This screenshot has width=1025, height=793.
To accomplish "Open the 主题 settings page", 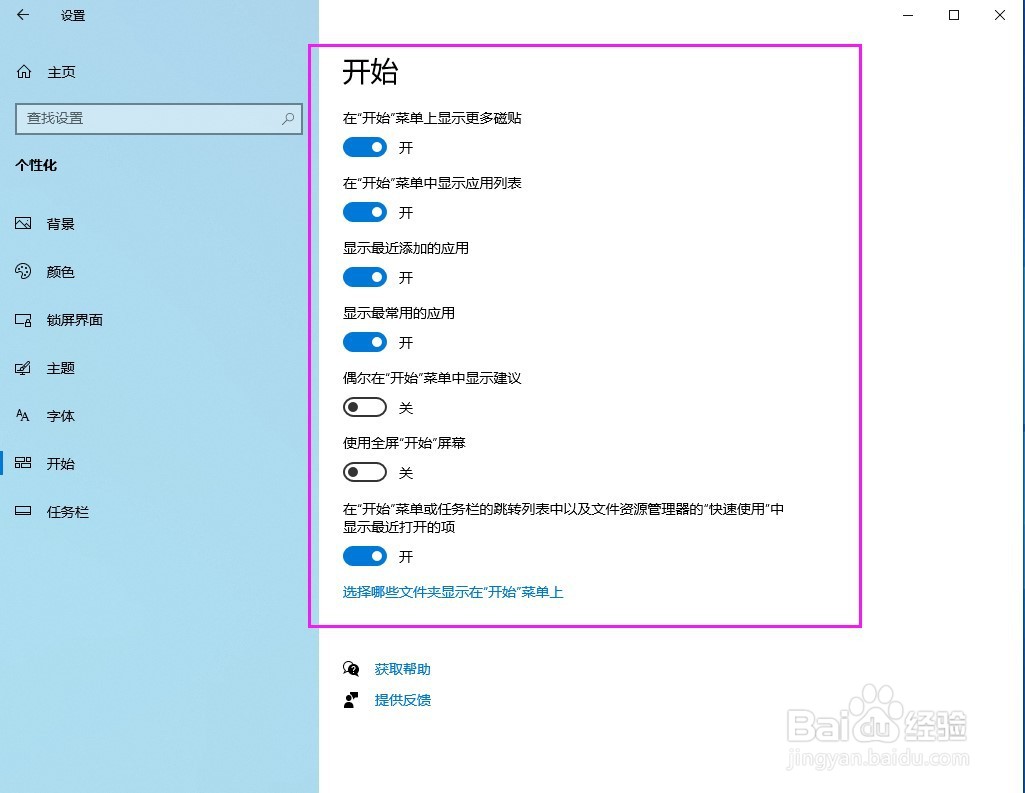I will (60, 368).
